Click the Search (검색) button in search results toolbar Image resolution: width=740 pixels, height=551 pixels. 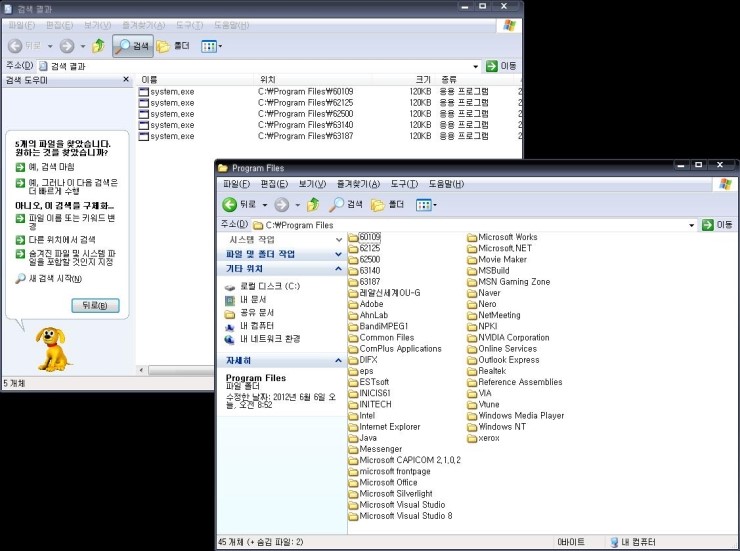[133, 46]
